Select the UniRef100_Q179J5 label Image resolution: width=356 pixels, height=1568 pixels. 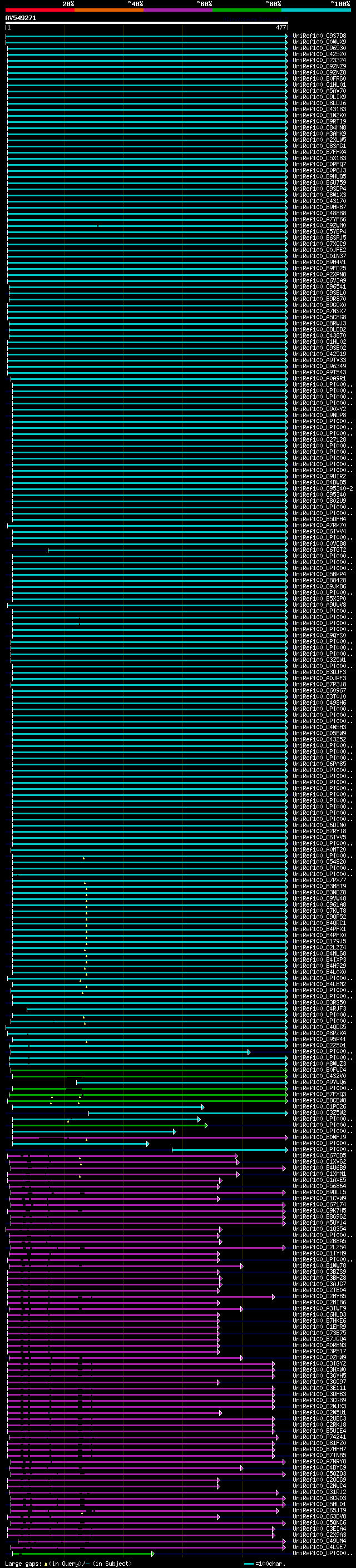[x=319, y=941]
